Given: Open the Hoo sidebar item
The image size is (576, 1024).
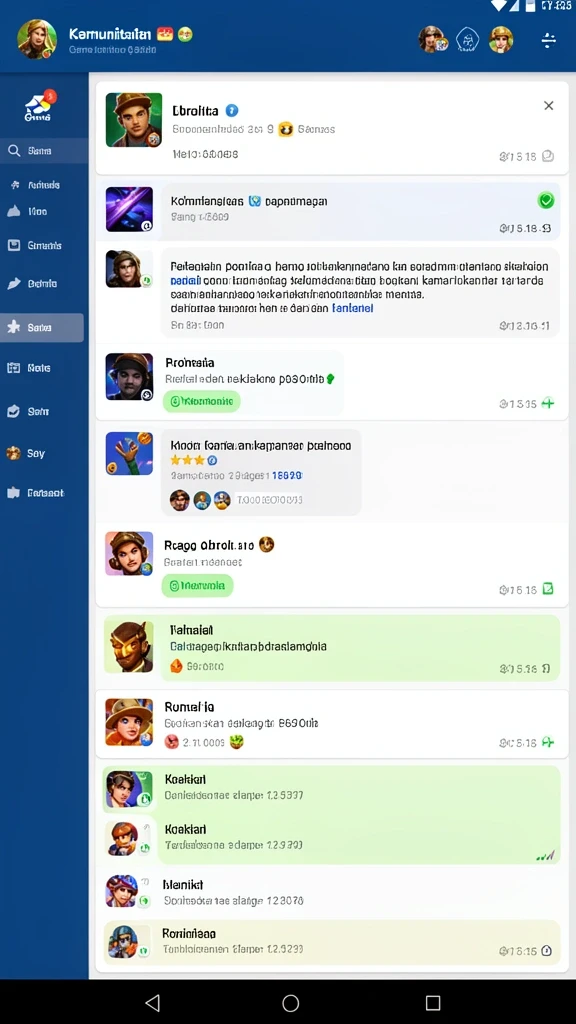Looking at the screenshot, I should click(27, 211).
